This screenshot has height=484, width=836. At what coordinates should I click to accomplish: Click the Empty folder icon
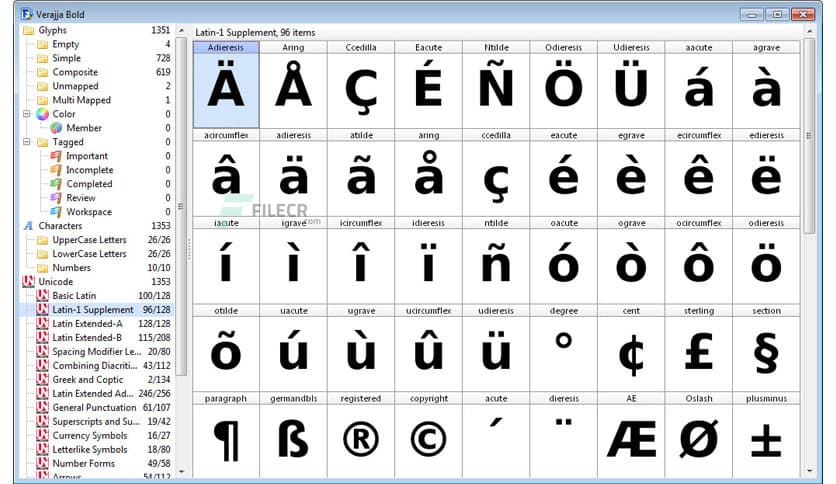43,44
